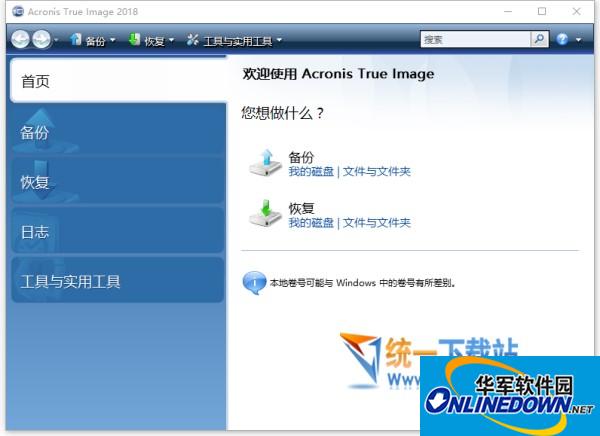Click the 恢复 toolbar icon

pyautogui.click(x=134, y=39)
